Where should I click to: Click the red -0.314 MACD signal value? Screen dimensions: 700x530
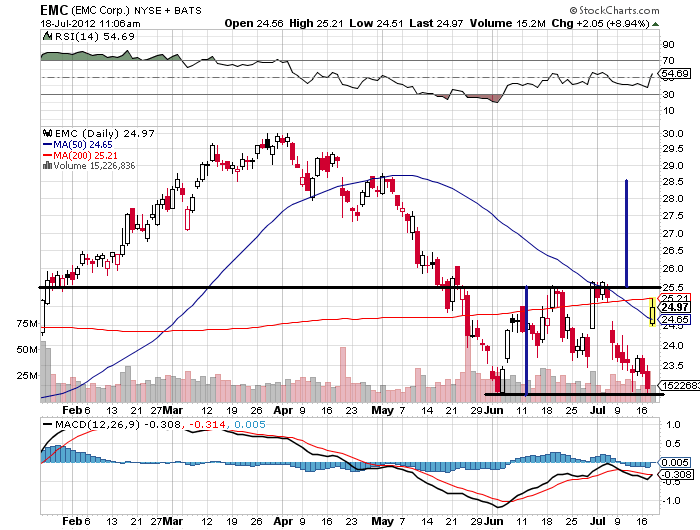[x=207, y=424]
